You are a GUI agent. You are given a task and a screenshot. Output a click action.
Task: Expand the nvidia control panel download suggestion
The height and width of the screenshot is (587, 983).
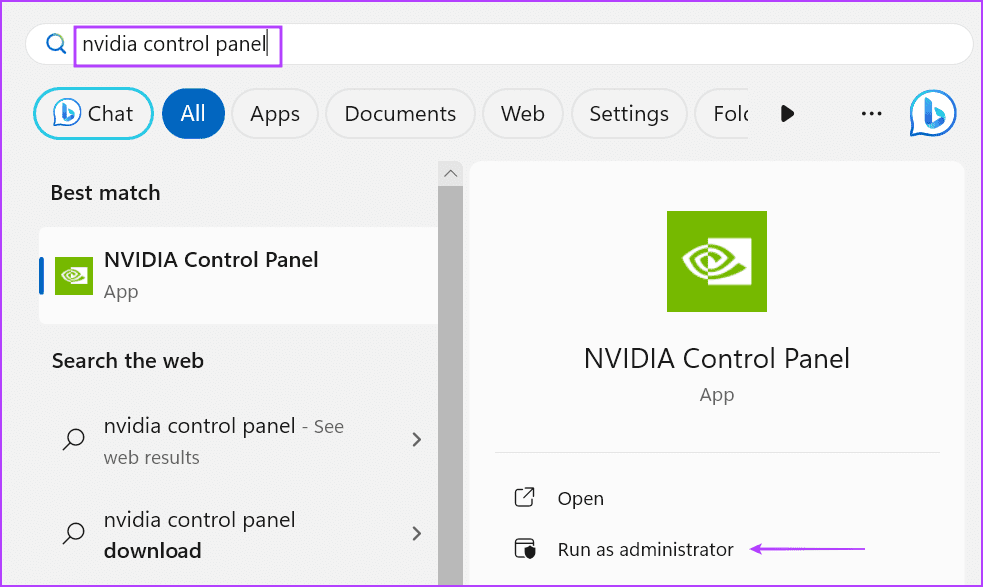(417, 534)
